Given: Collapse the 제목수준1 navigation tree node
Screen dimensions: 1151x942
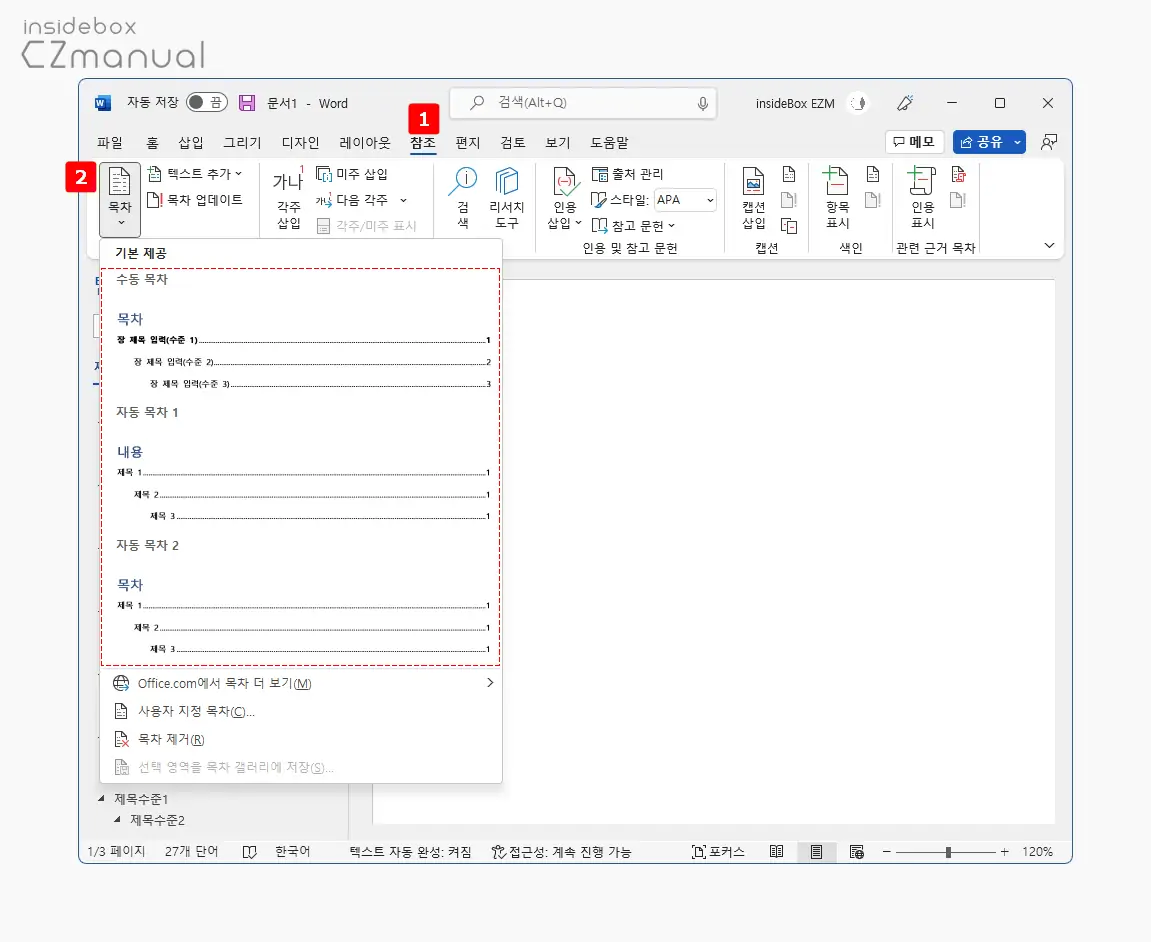Looking at the screenshot, I should [x=101, y=799].
